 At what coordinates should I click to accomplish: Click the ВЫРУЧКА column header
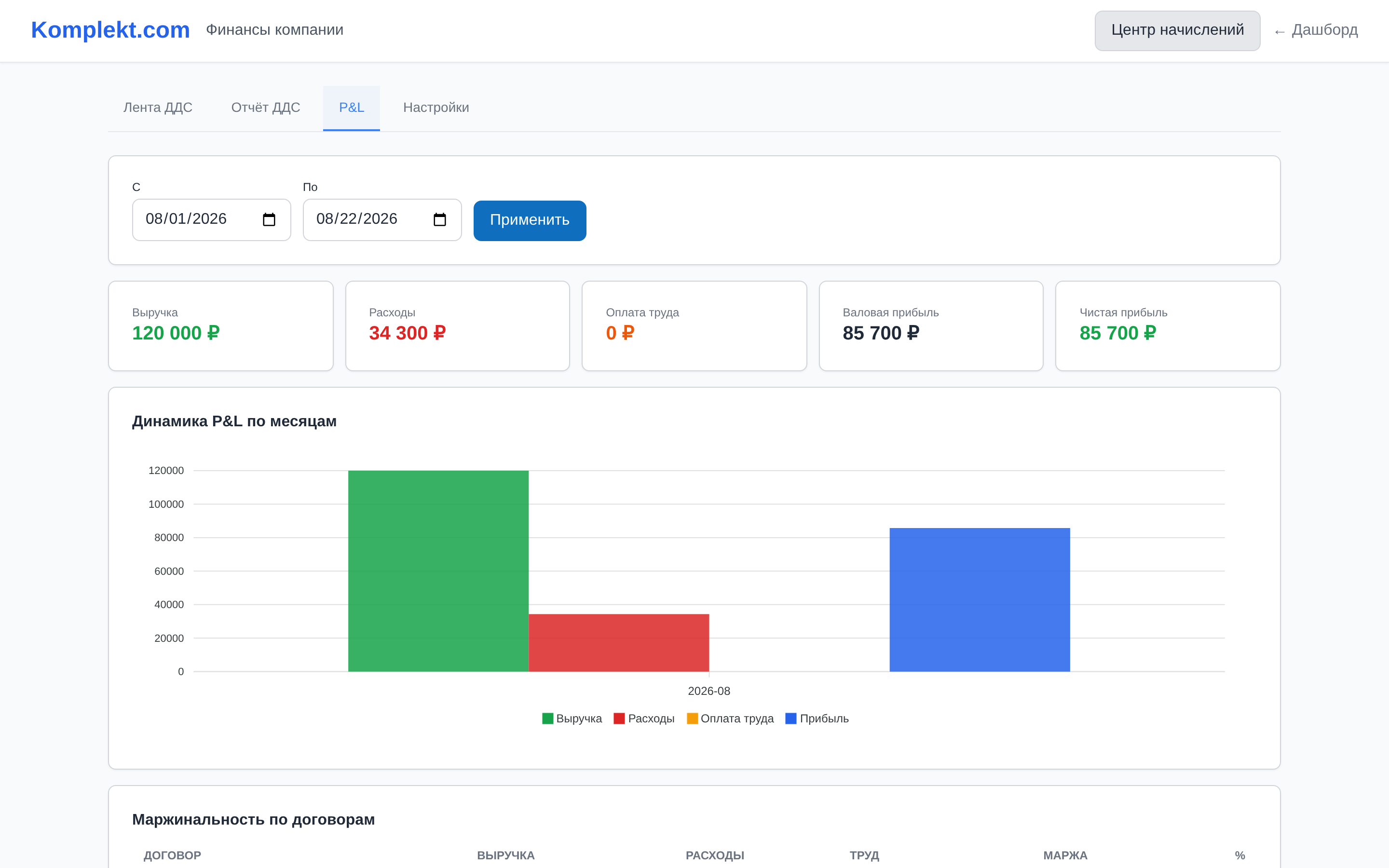pyautogui.click(x=505, y=855)
